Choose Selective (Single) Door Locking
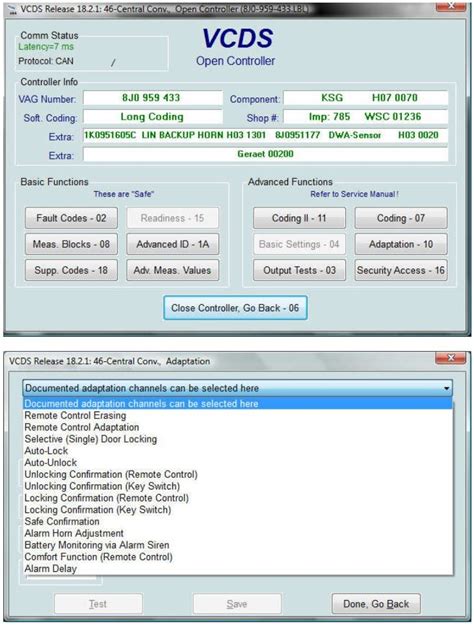This screenshot has width=474, height=626. click(x=238, y=439)
